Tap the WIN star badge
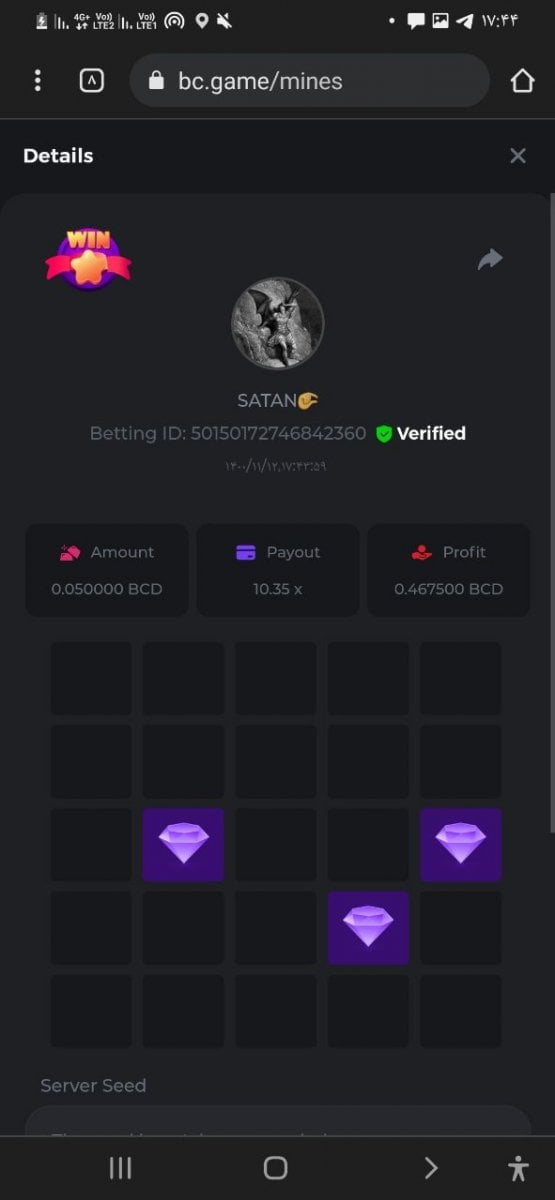 88,259
